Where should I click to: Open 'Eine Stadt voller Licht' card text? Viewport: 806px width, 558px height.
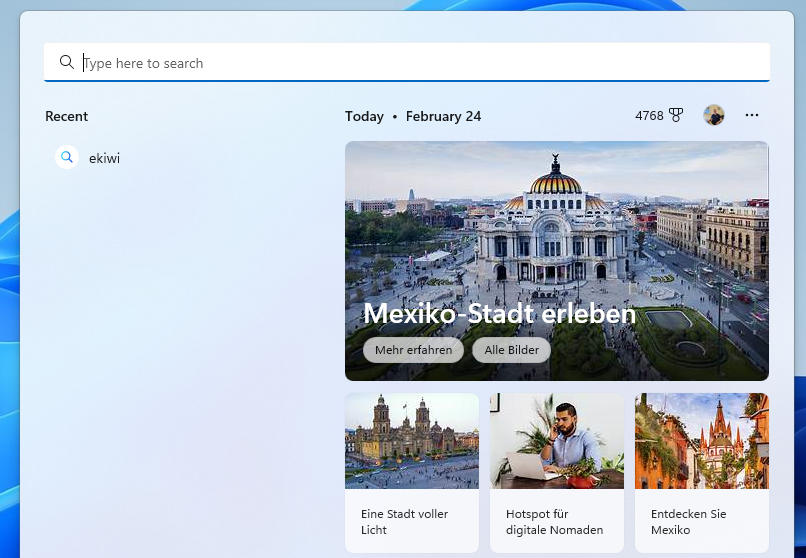coord(404,522)
